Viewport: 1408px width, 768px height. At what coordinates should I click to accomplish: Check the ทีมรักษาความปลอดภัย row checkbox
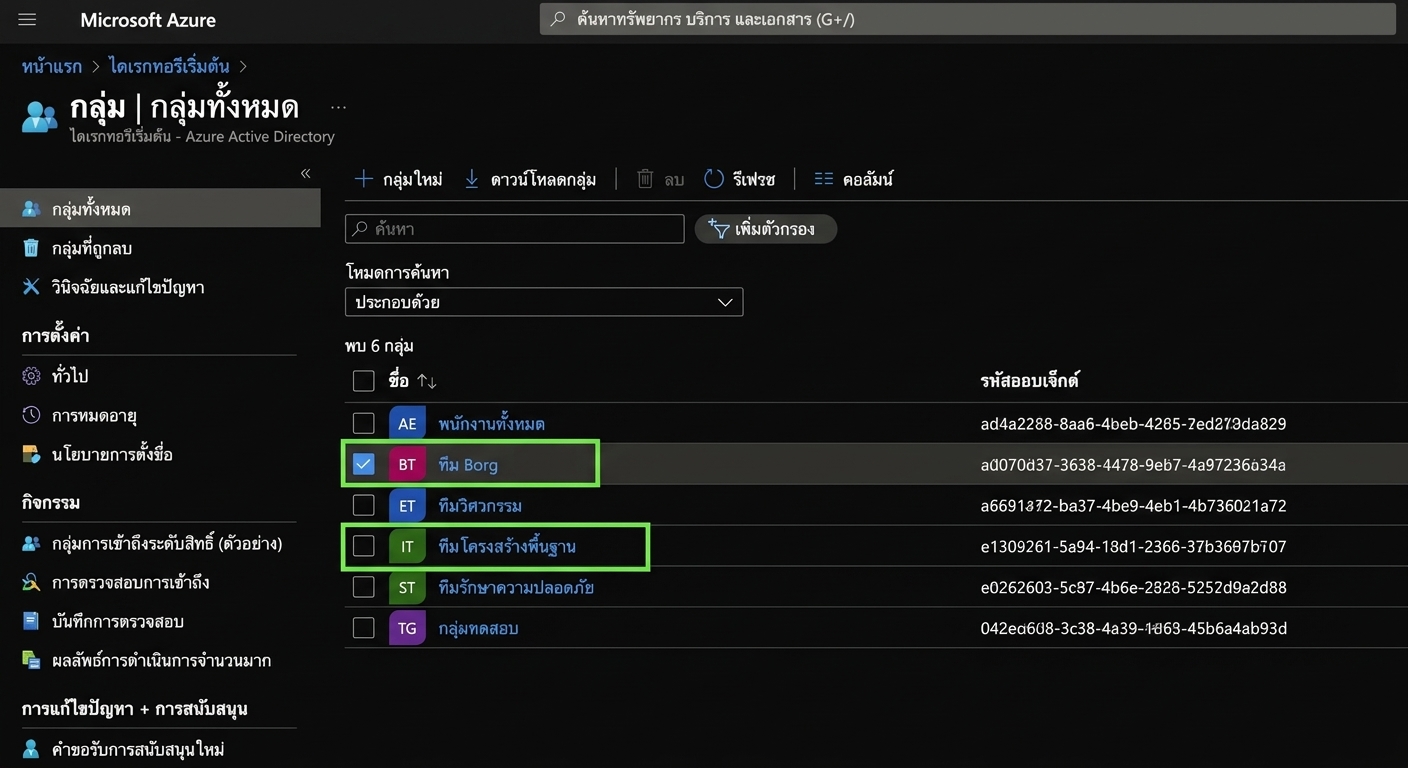click(x=364, y=588)
